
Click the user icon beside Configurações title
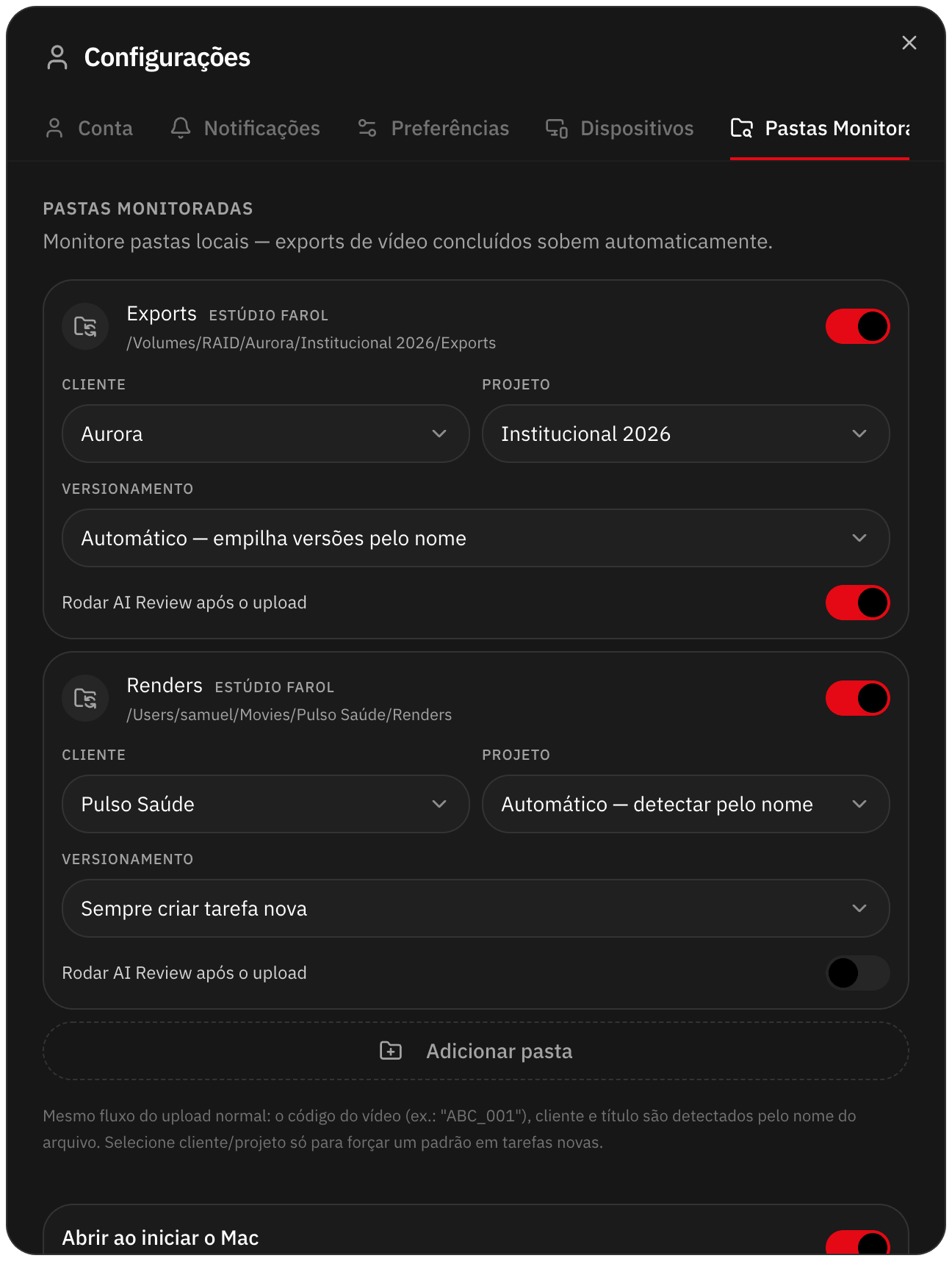click(x=57, y=57)
